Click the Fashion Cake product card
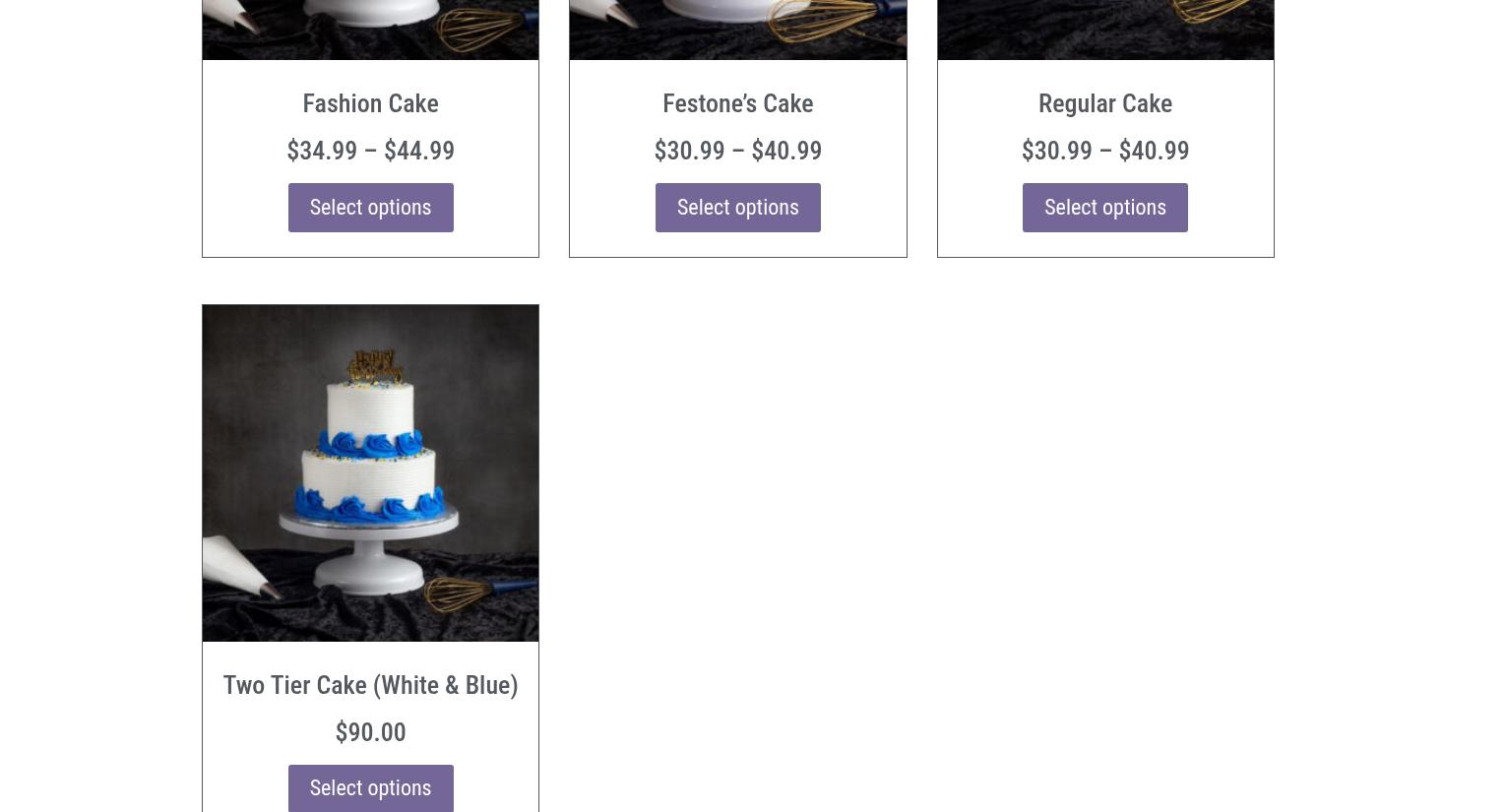The height and width of the screenshot is (812, 1506). (370, 128)
